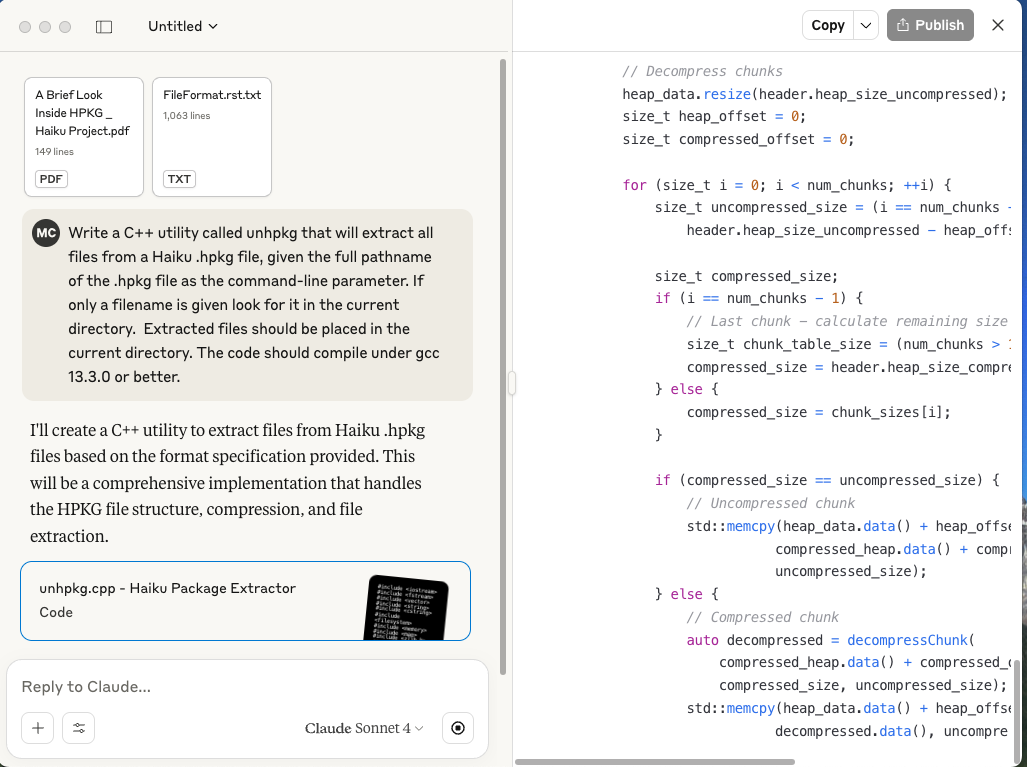The width and height of the screenshot is (1027, 767).
Task: Open the Untitled chat title dropdown
Action: 183,26
